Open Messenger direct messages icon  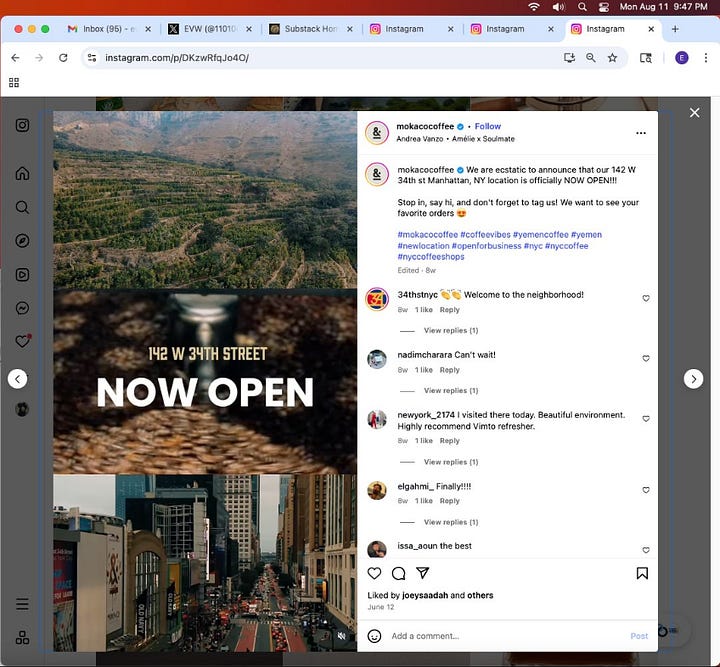click(22, 308)
